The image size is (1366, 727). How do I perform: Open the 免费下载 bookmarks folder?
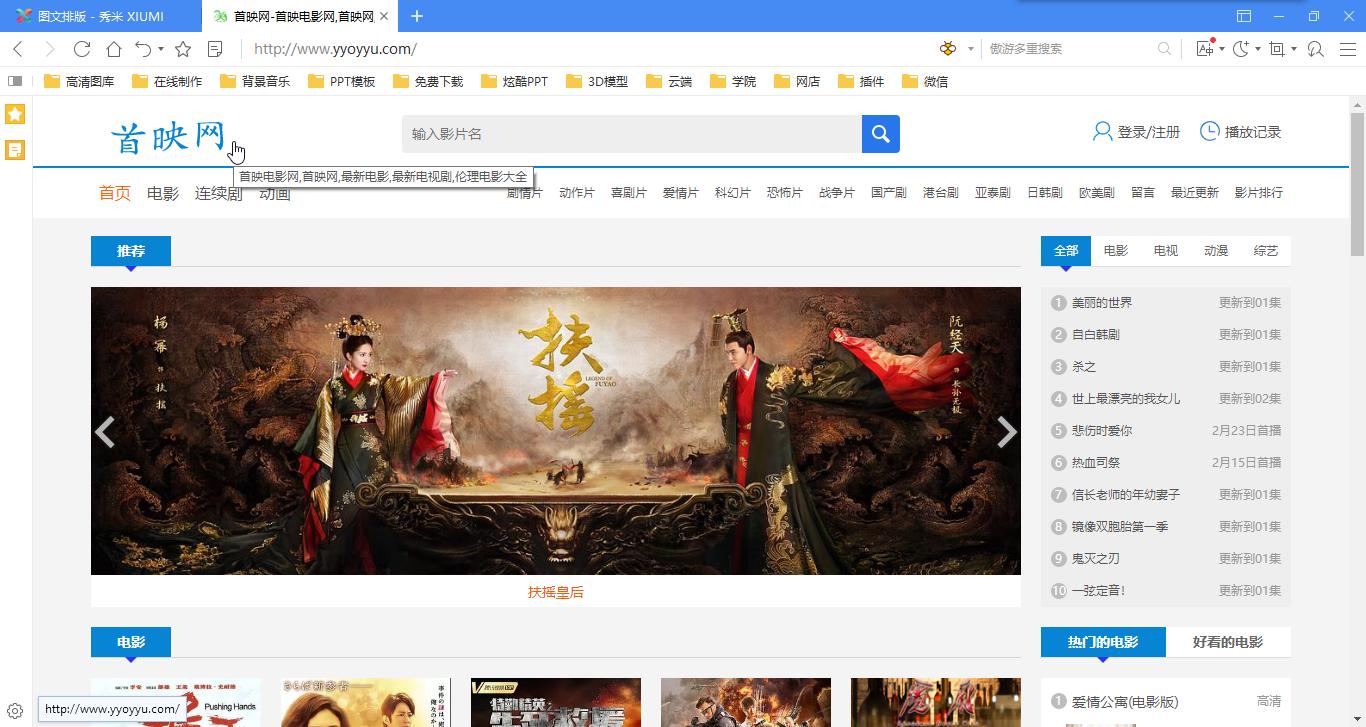[427, 81]
